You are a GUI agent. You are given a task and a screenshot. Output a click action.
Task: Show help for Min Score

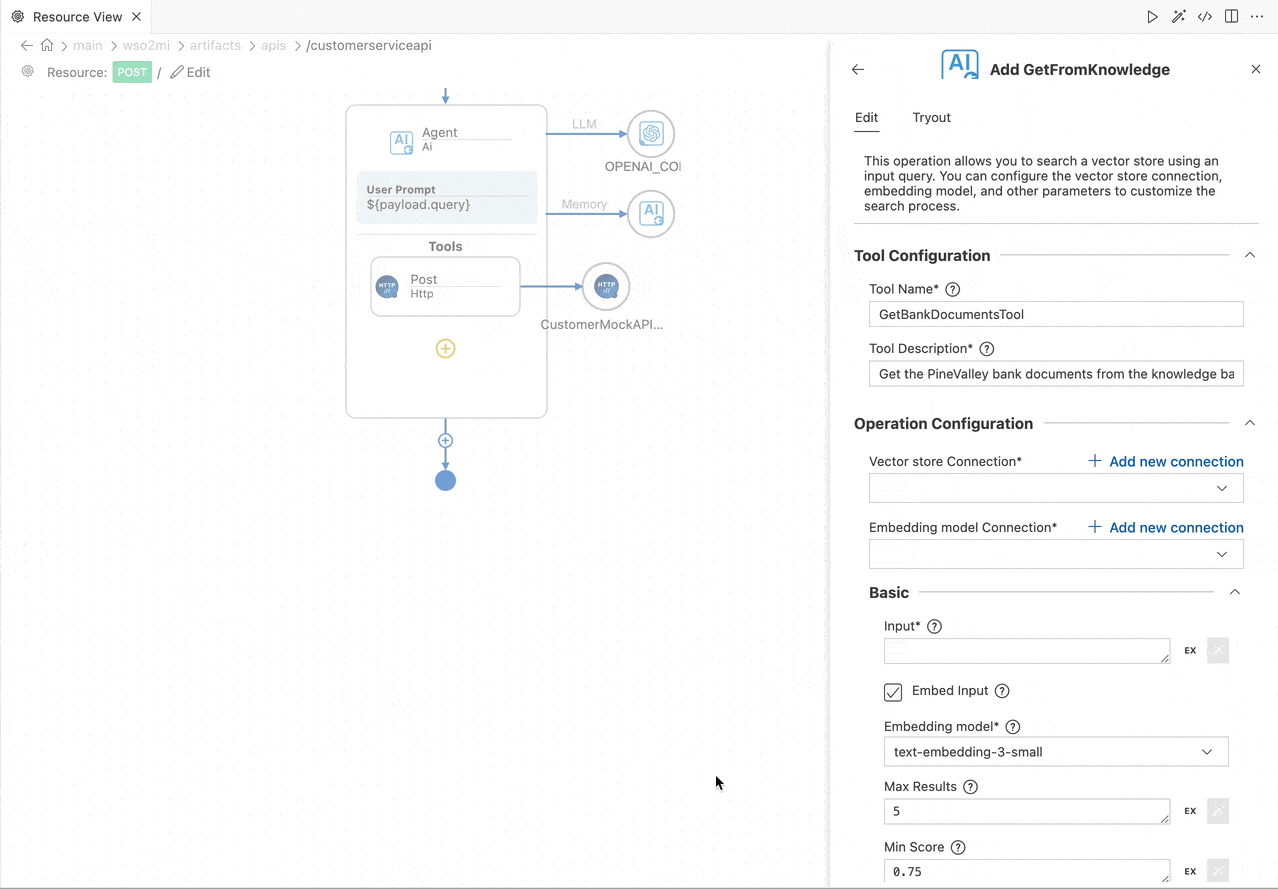[958, 847]
